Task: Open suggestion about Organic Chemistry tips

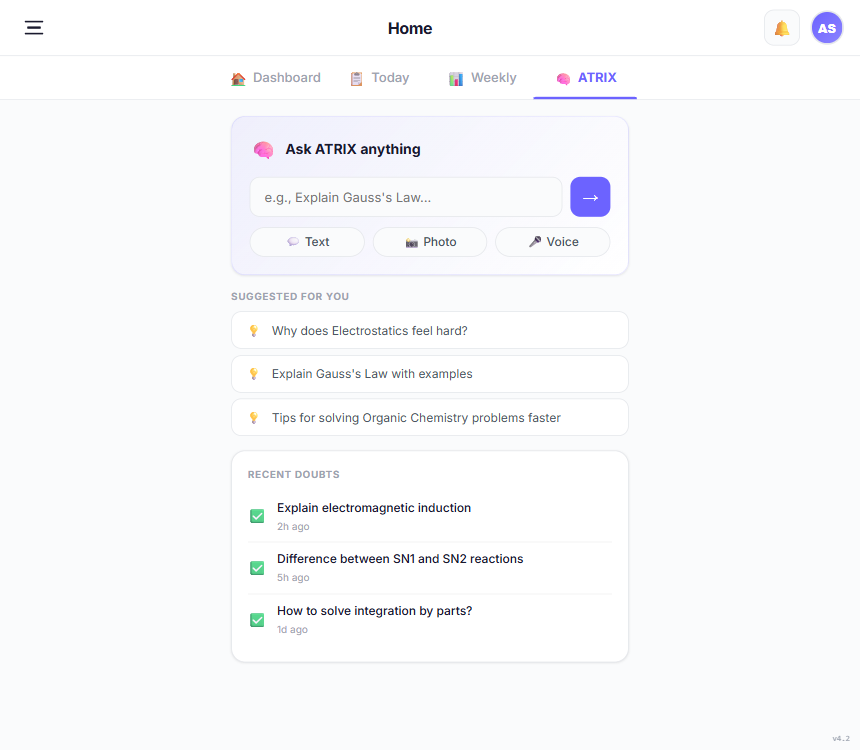Action: (430, 418)
